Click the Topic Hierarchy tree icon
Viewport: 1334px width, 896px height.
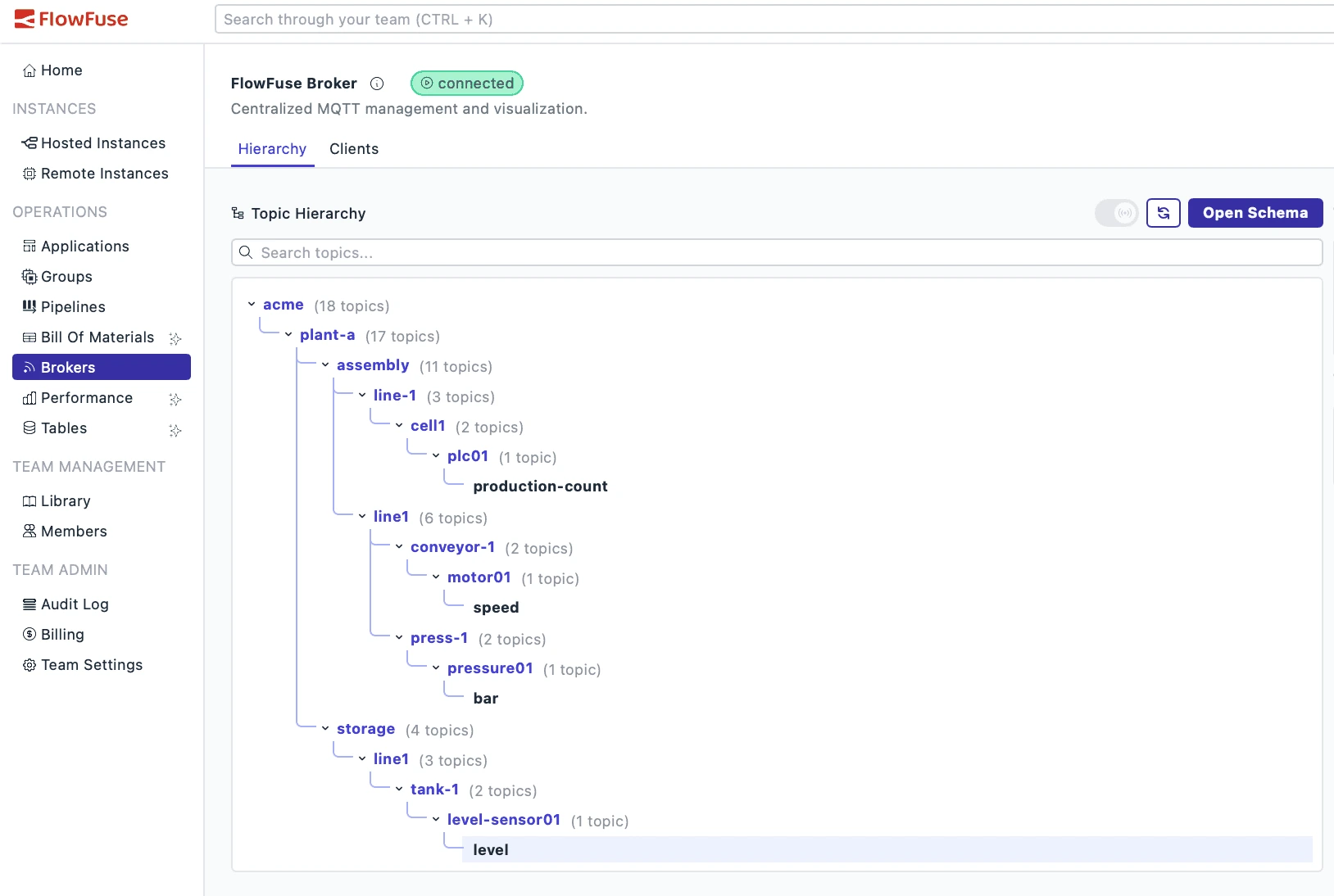coord(238,214)
